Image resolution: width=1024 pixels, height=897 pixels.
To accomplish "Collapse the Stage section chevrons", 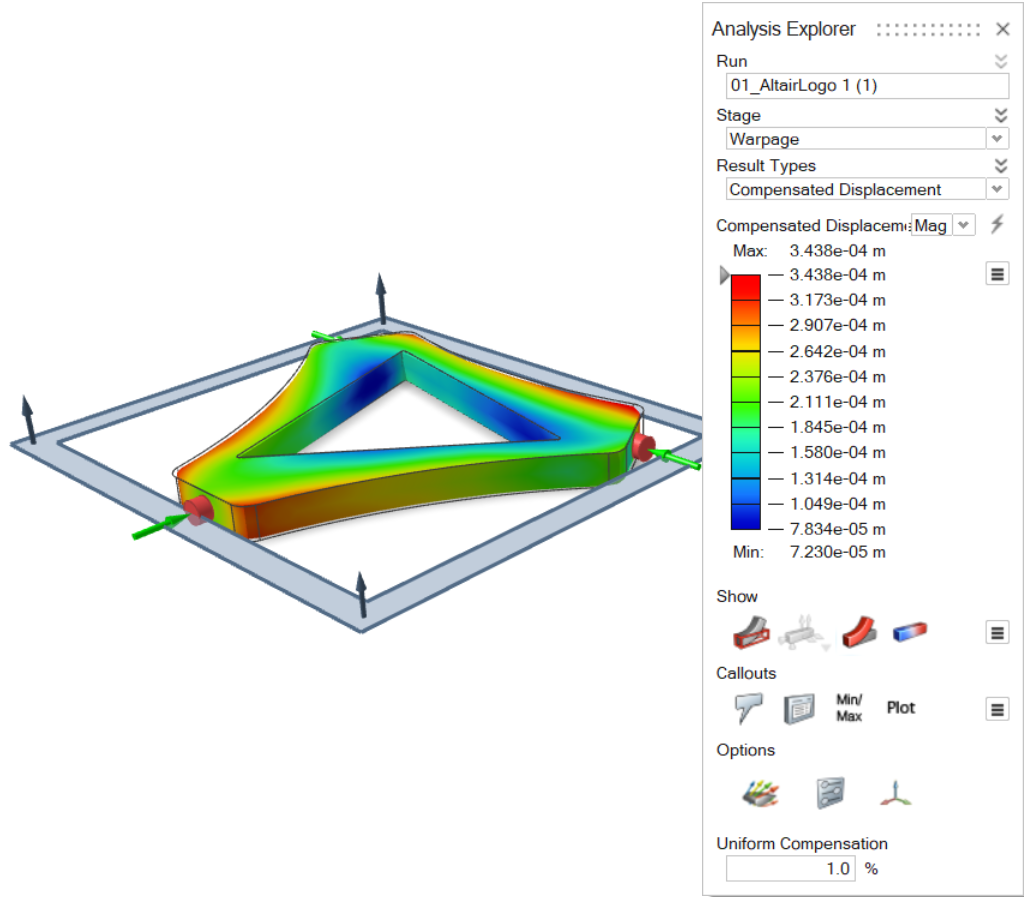I will tap(1000, 116).
